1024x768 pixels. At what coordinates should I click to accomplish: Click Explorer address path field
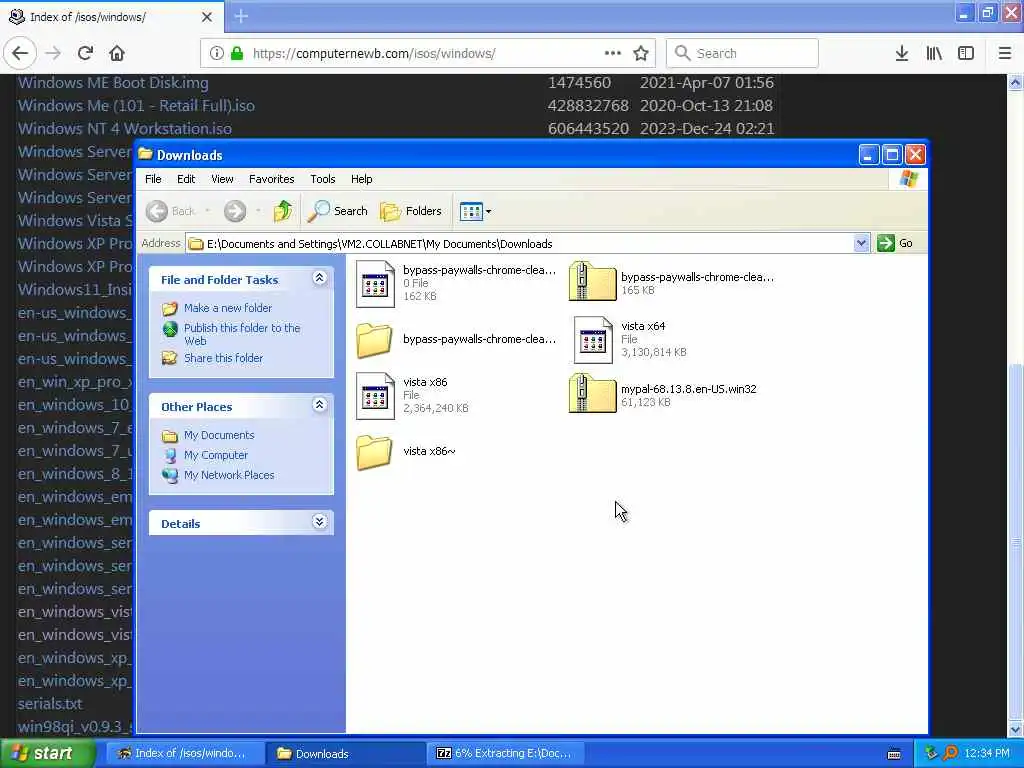(520, 244)
